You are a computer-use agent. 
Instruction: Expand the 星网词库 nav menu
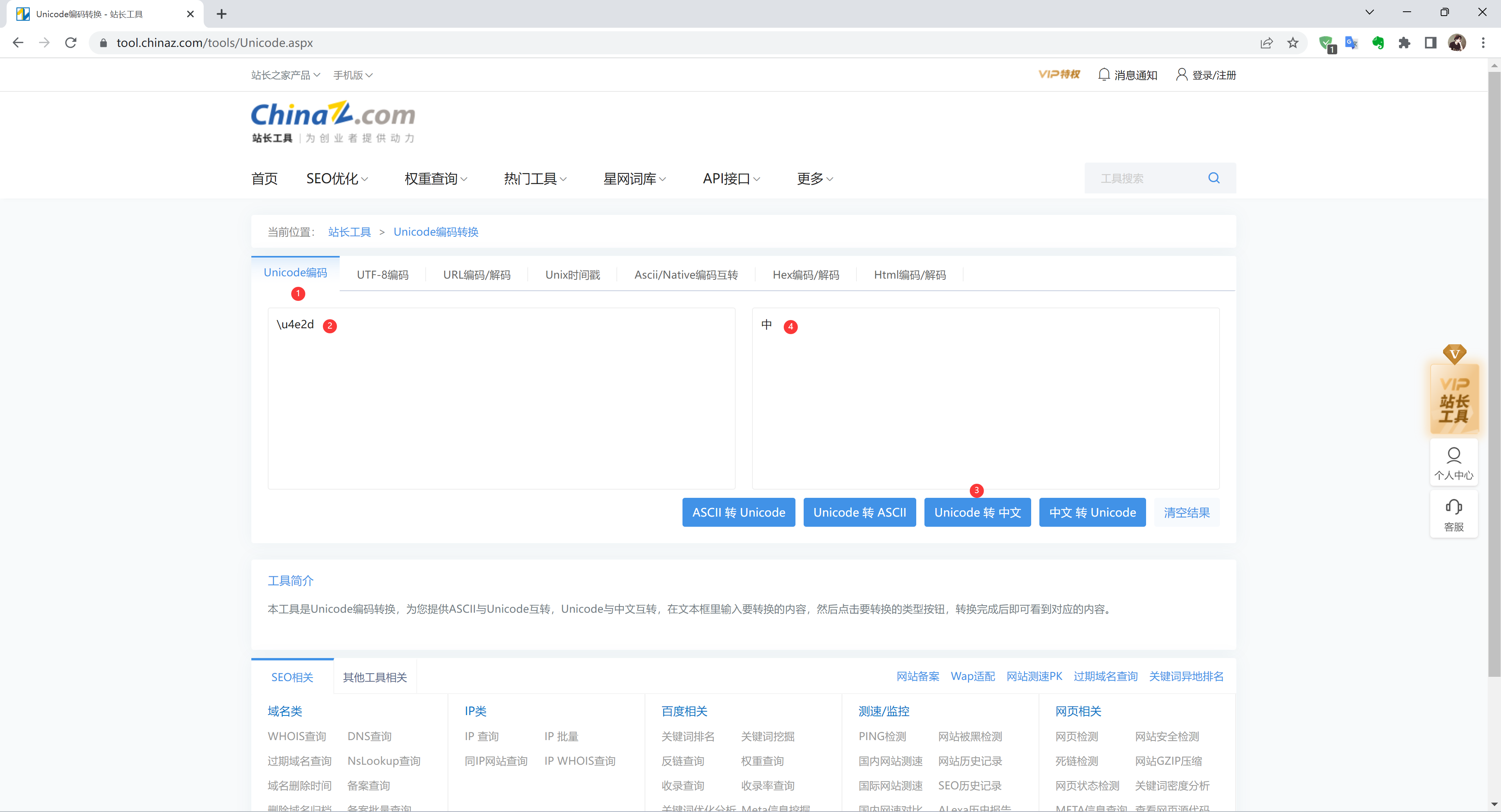click(634, 178)
